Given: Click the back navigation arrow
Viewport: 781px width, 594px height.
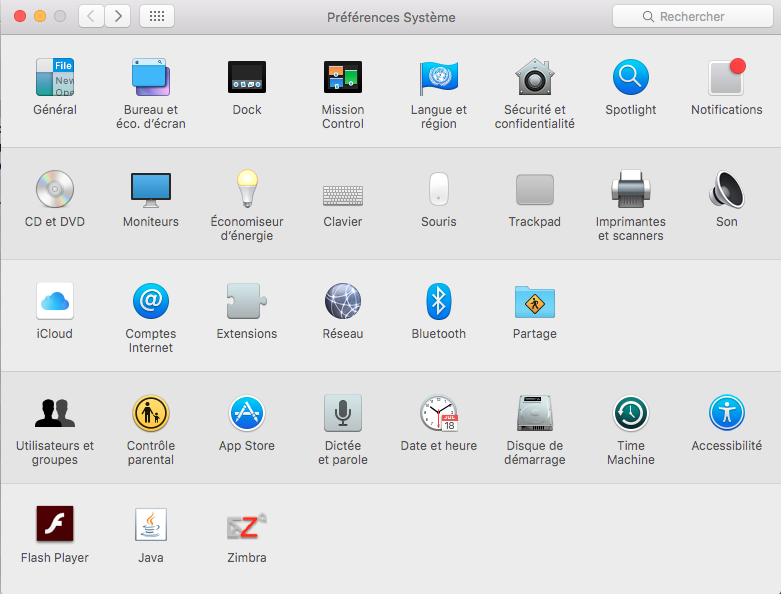Looking at the screenshot, I should (92, 16).
